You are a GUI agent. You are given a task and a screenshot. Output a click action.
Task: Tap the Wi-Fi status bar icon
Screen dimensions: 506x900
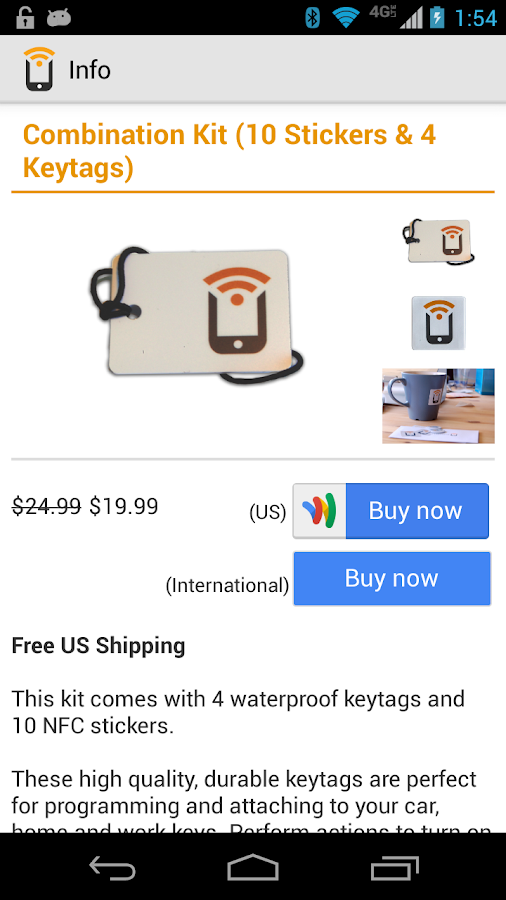click(x=345, y=17)
